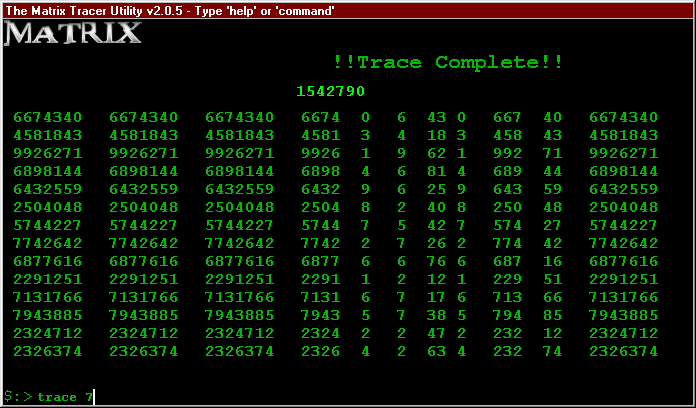Click the two-digit value 85

coord(553,316)
